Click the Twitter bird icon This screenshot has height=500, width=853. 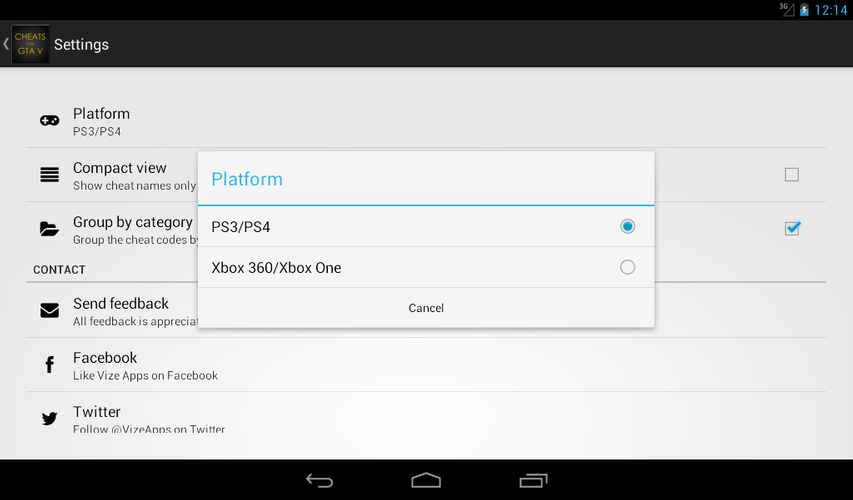50,418
